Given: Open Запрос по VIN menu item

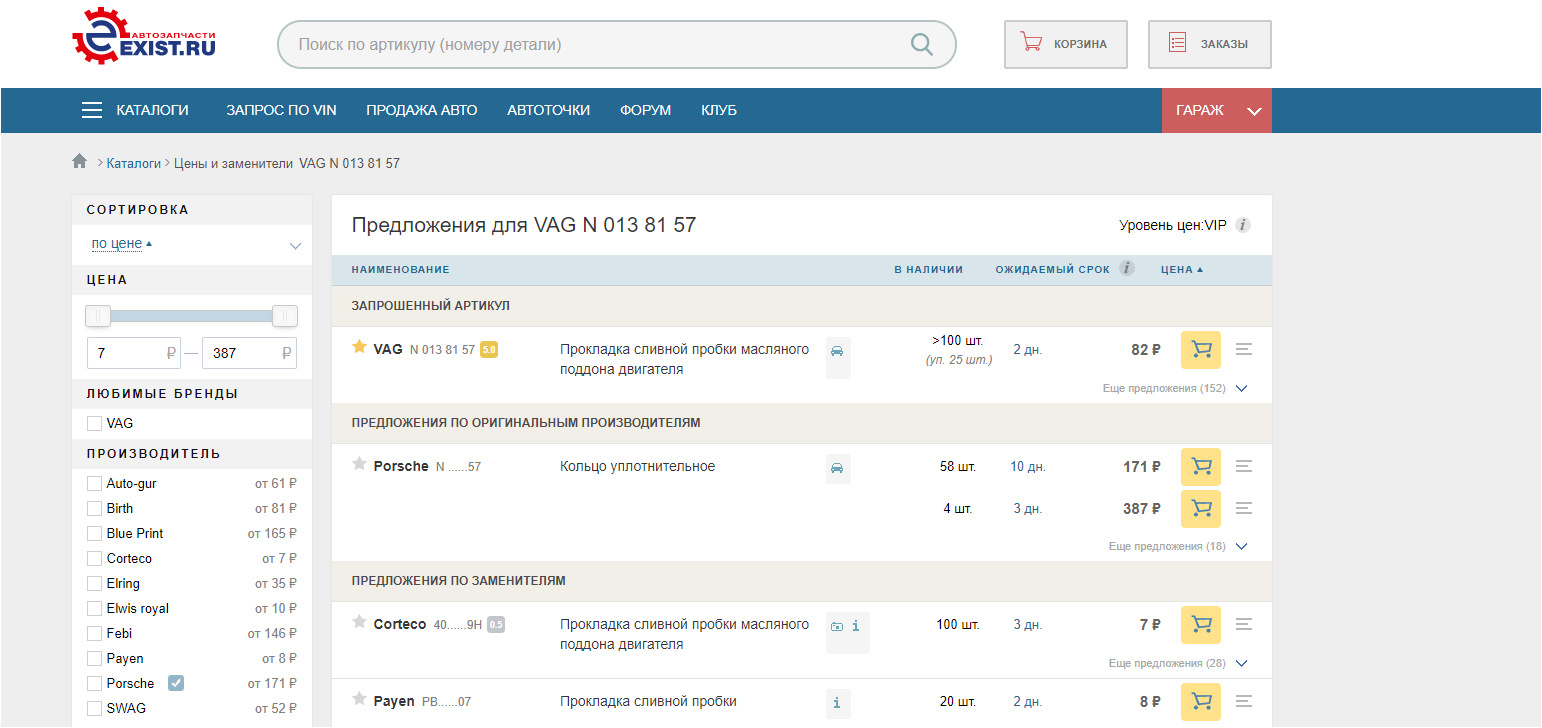Looking at the screenshot, I should 281,110.
